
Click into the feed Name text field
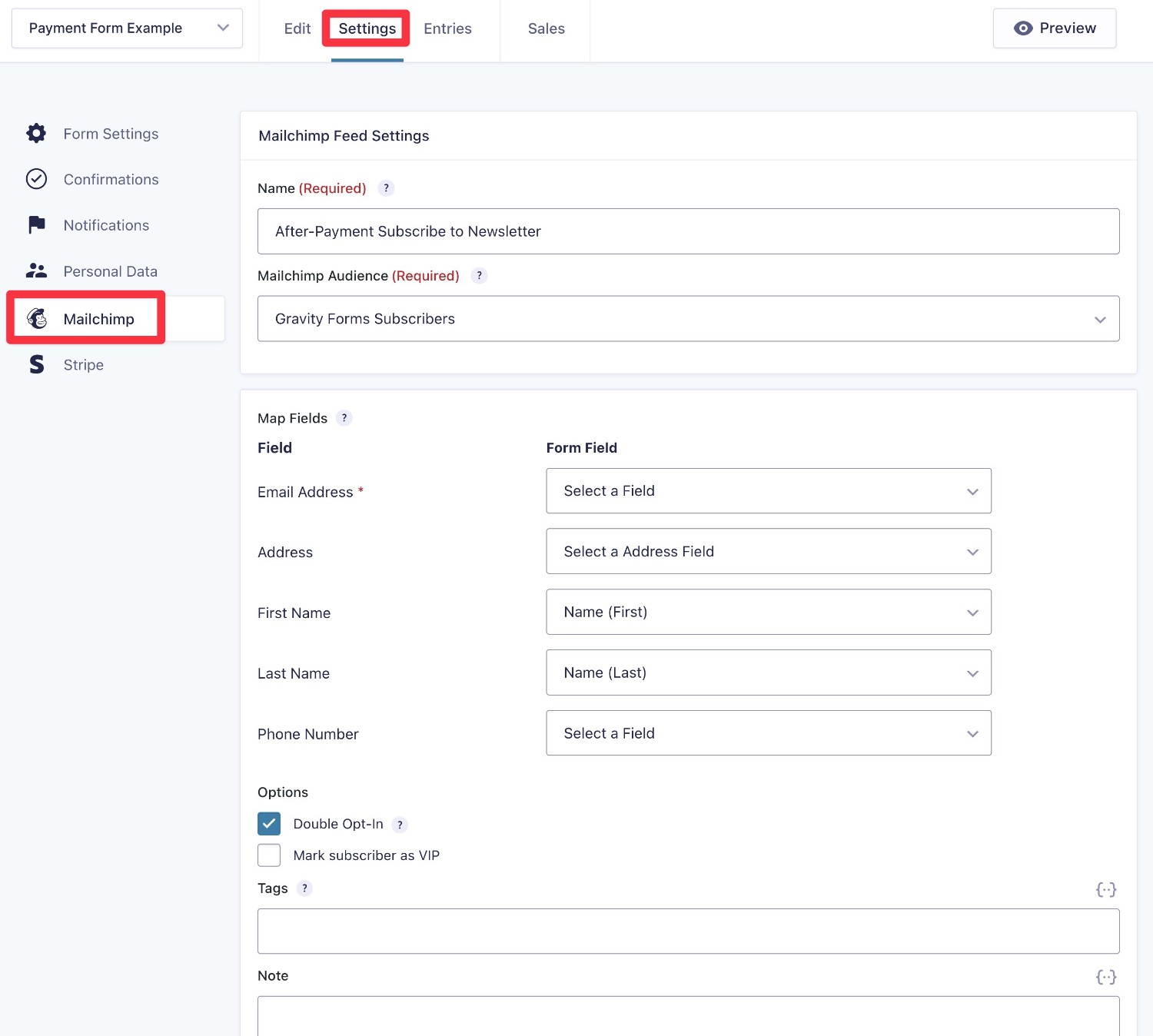(x=688, y=231)
